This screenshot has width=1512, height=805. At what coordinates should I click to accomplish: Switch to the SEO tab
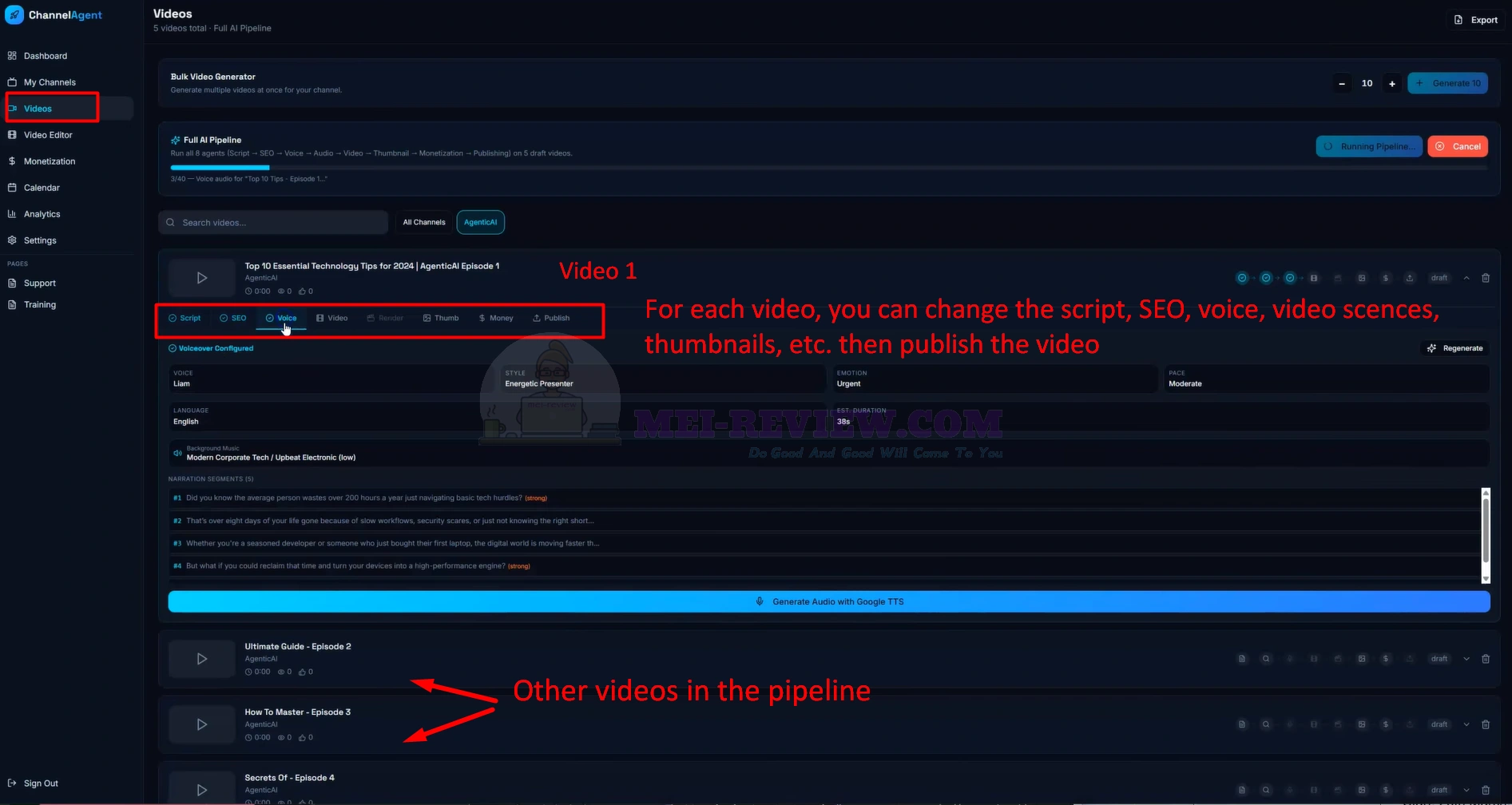click(x=233, y=318)
